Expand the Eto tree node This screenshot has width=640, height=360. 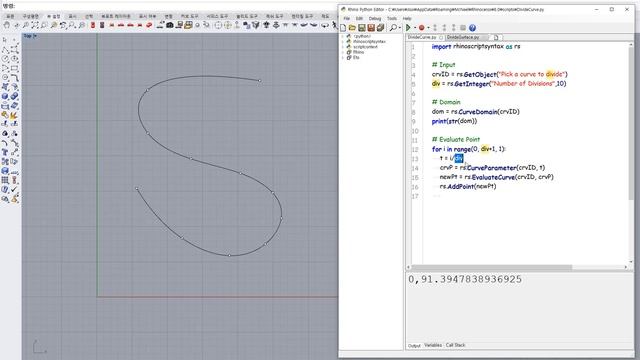[x=342, y=58]
